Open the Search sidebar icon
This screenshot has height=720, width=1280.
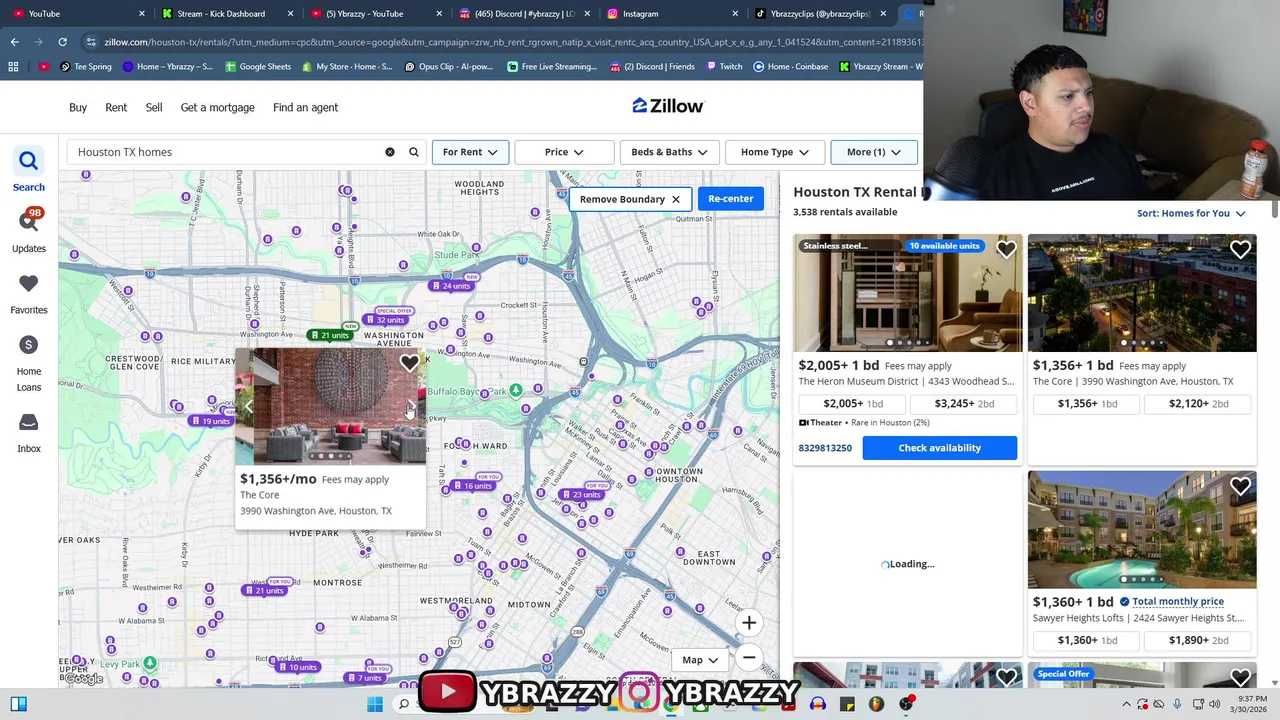[x=28, y=161]
